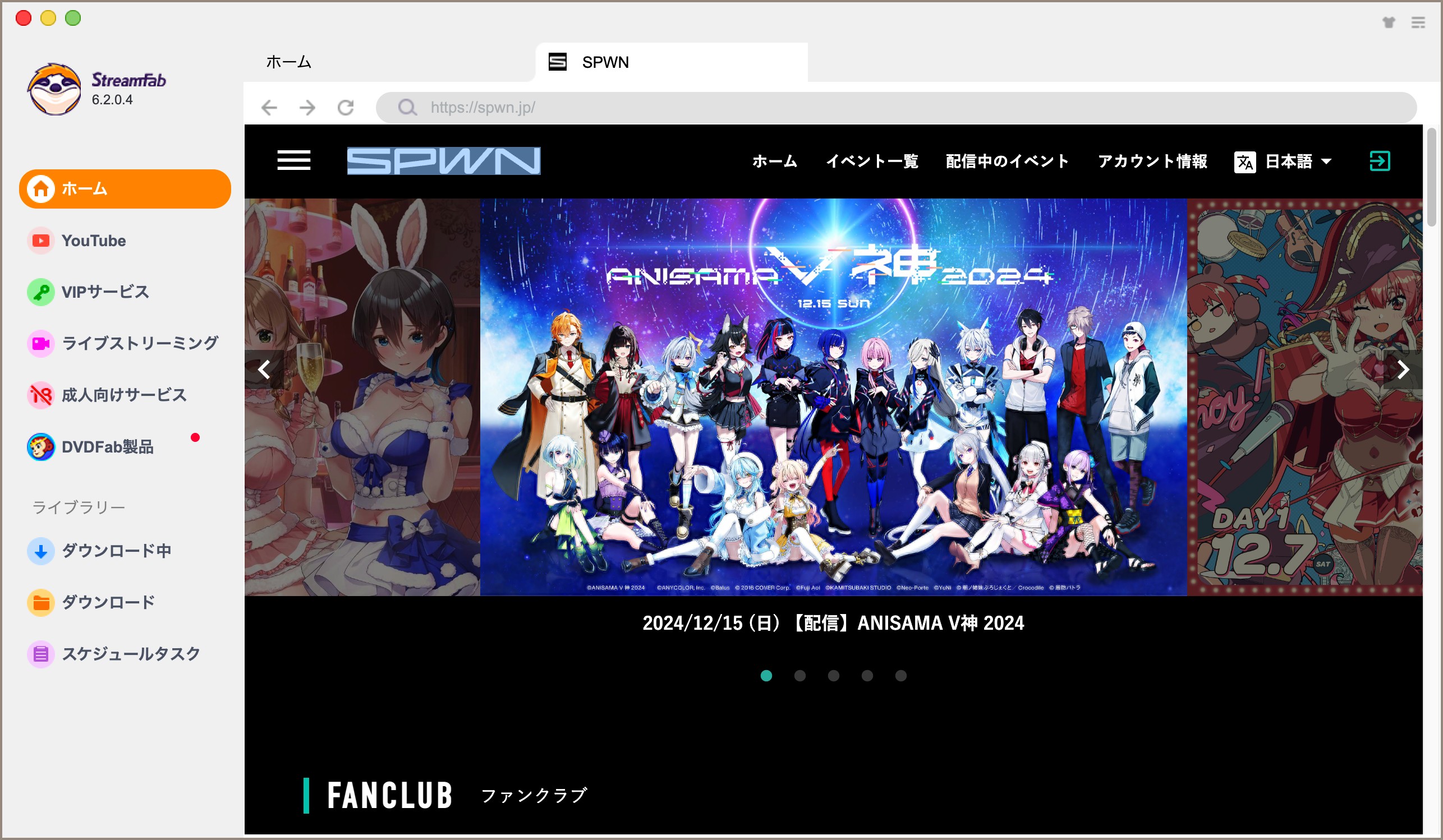Open 成人向けサービス icon
This screenshot has height=840, width=1443.
coord(40,395)
